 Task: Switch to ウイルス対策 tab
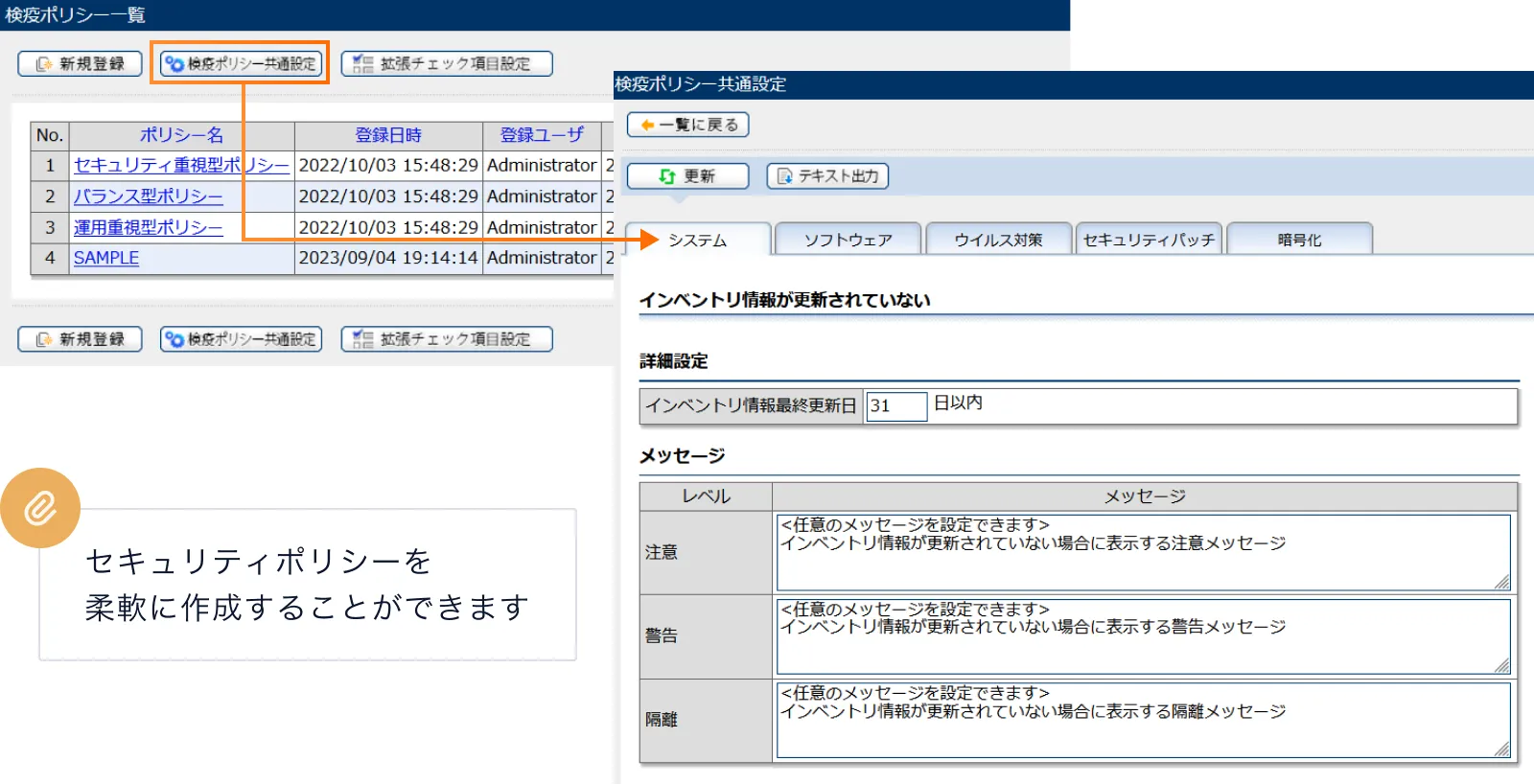pos(998,240)
